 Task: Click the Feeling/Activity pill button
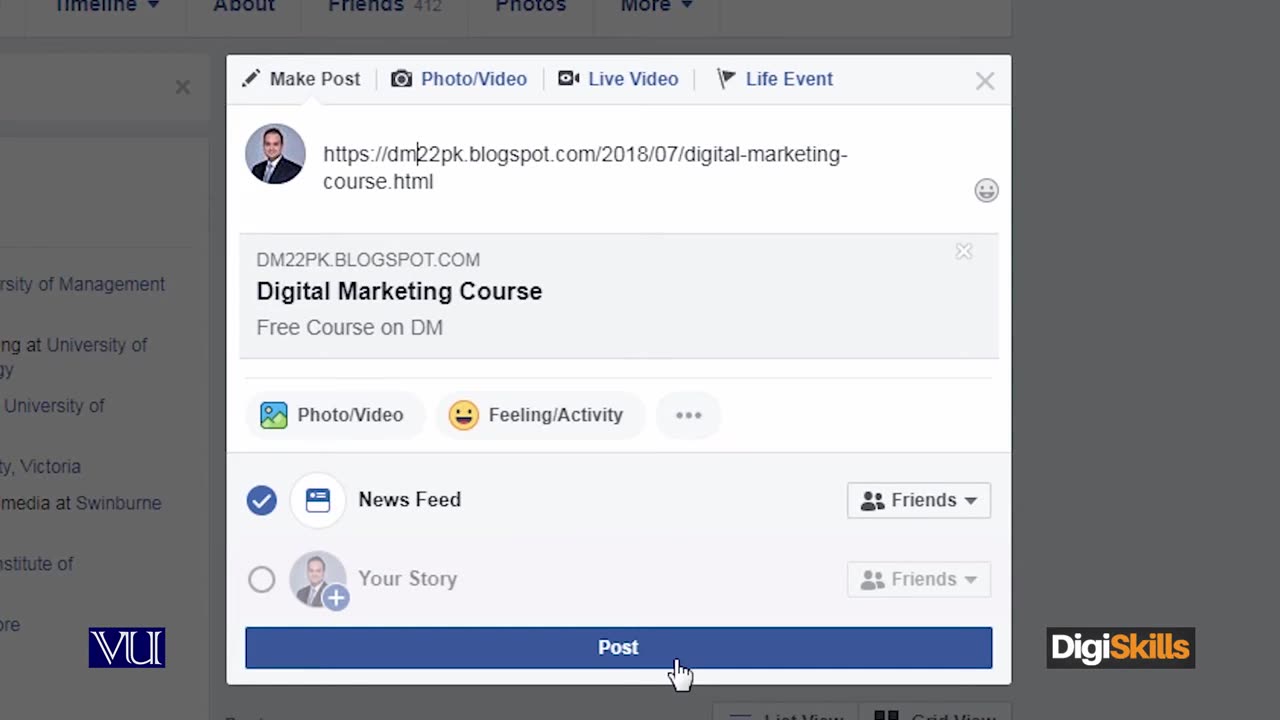click(x=540, y=415)
